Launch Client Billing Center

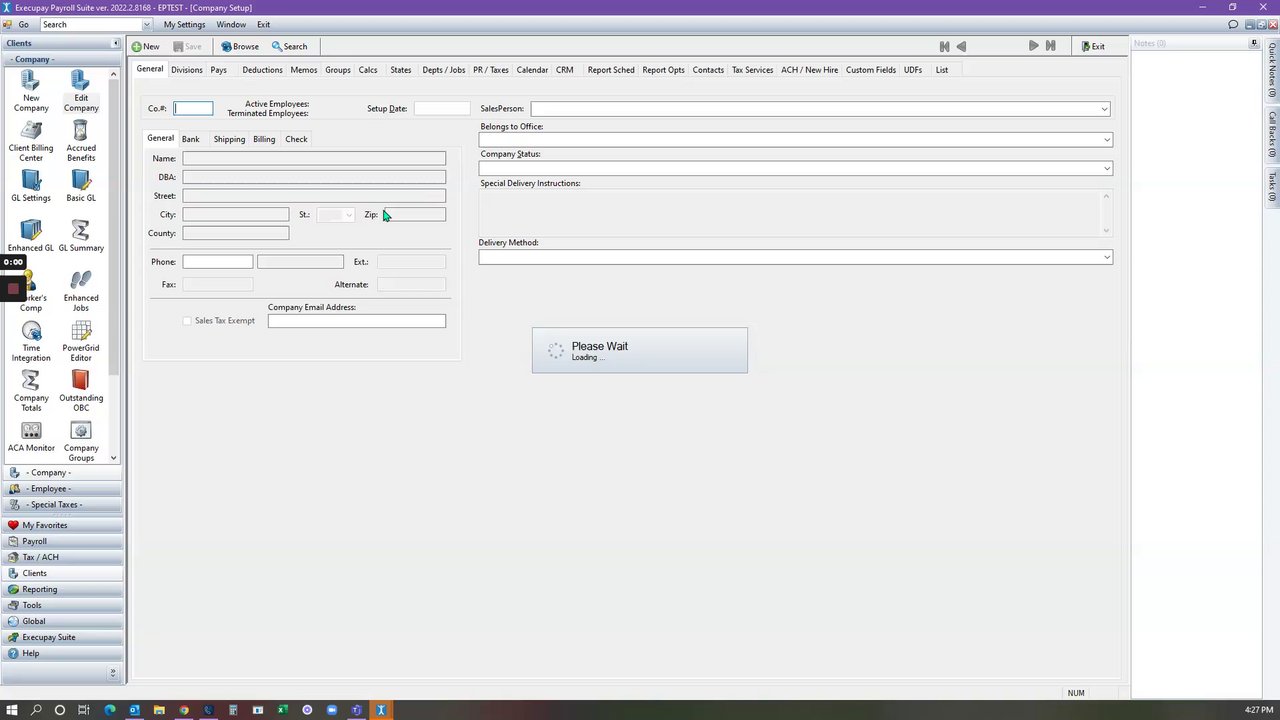pyautogui.click(x=31, y=141)
